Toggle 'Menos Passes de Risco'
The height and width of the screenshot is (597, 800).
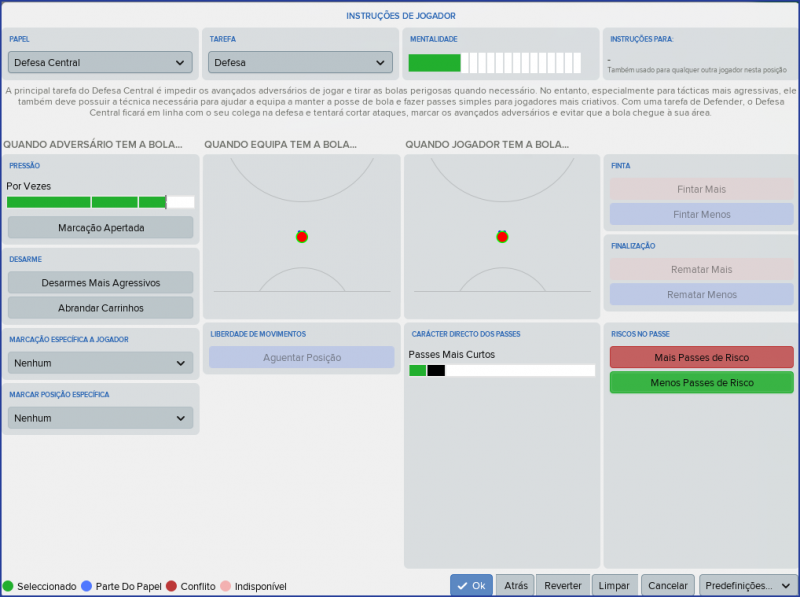coord(701,382)
